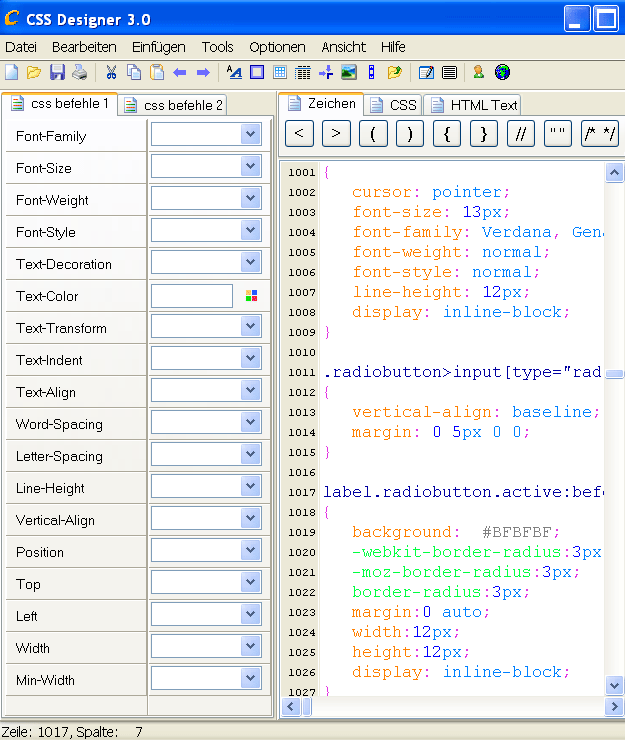The width and height of the screenshot is (625, 740).
Task: Insert a closing curly brace
Action: coord(484,134)
